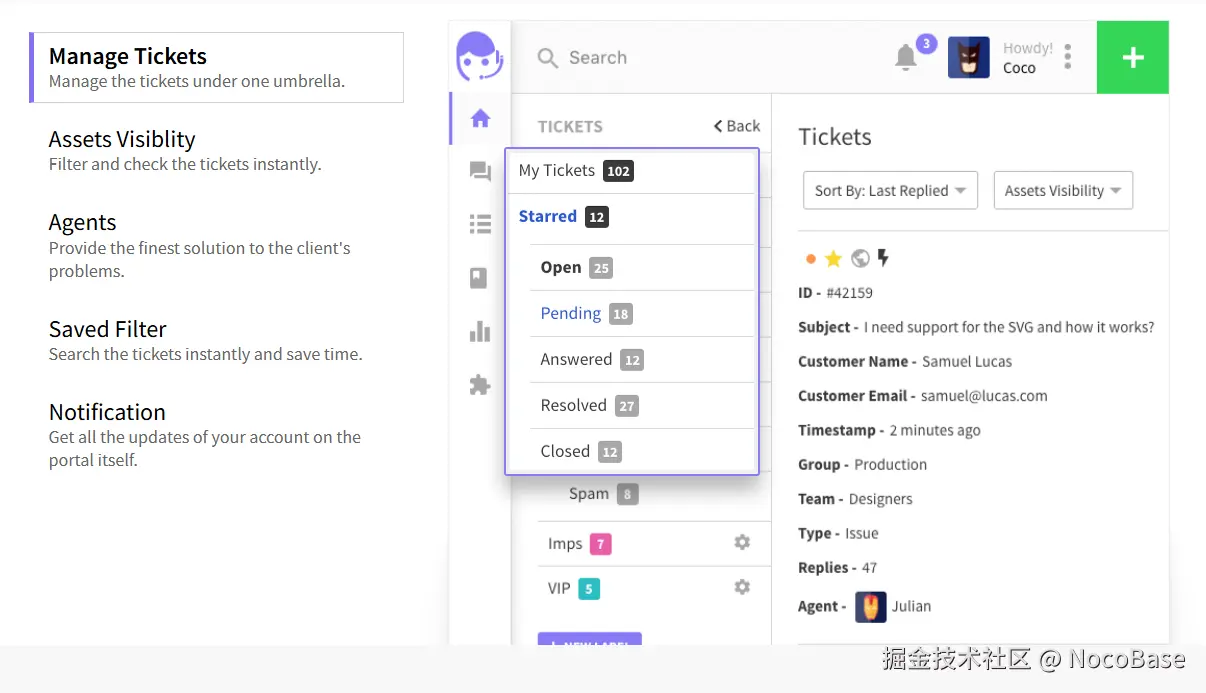This screenshot has height=693, width=1206.
Task: Select the VIP label
Action: coord(573,589)
